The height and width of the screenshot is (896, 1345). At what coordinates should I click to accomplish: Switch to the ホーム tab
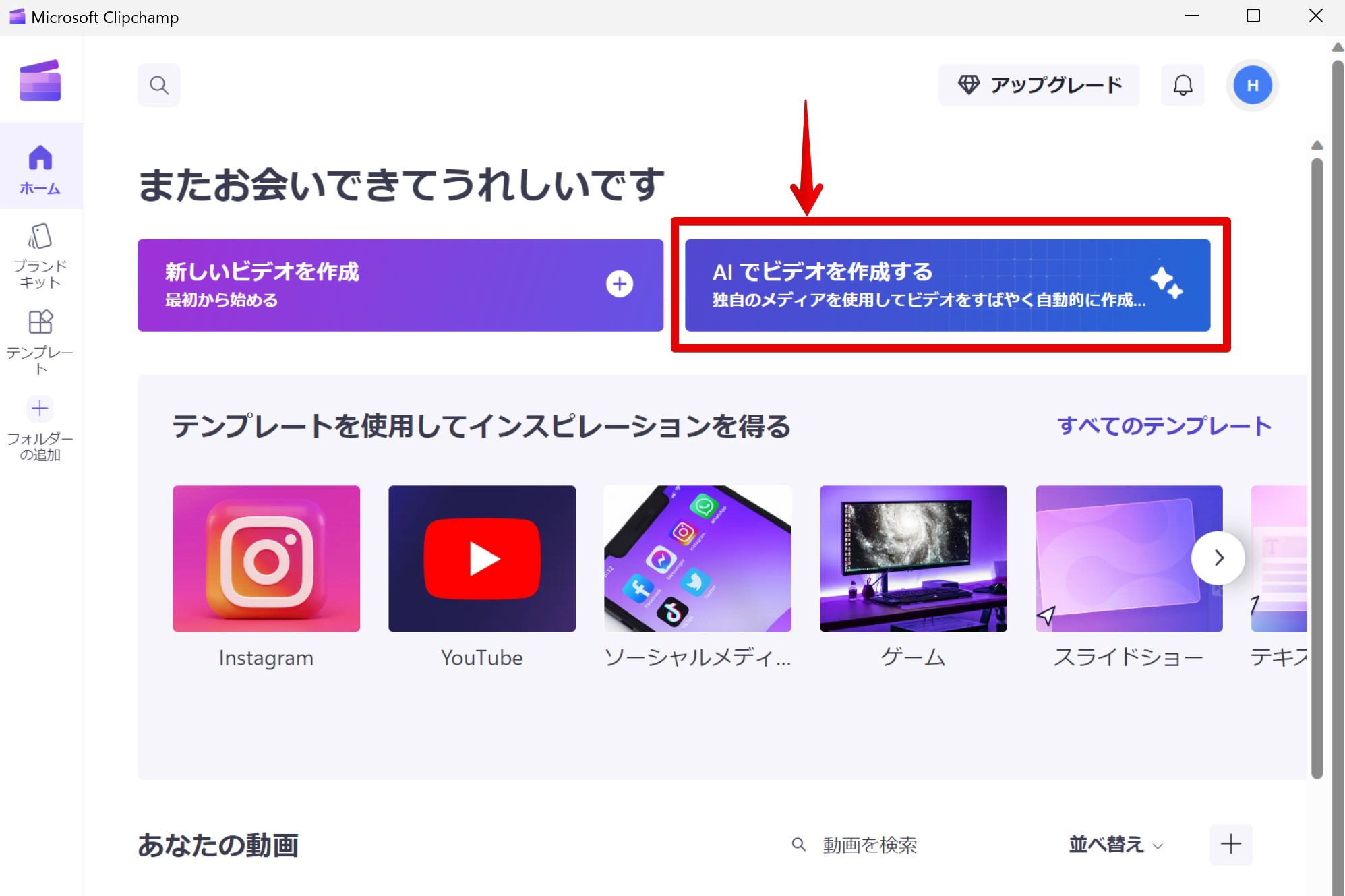(x=40, y=169)
